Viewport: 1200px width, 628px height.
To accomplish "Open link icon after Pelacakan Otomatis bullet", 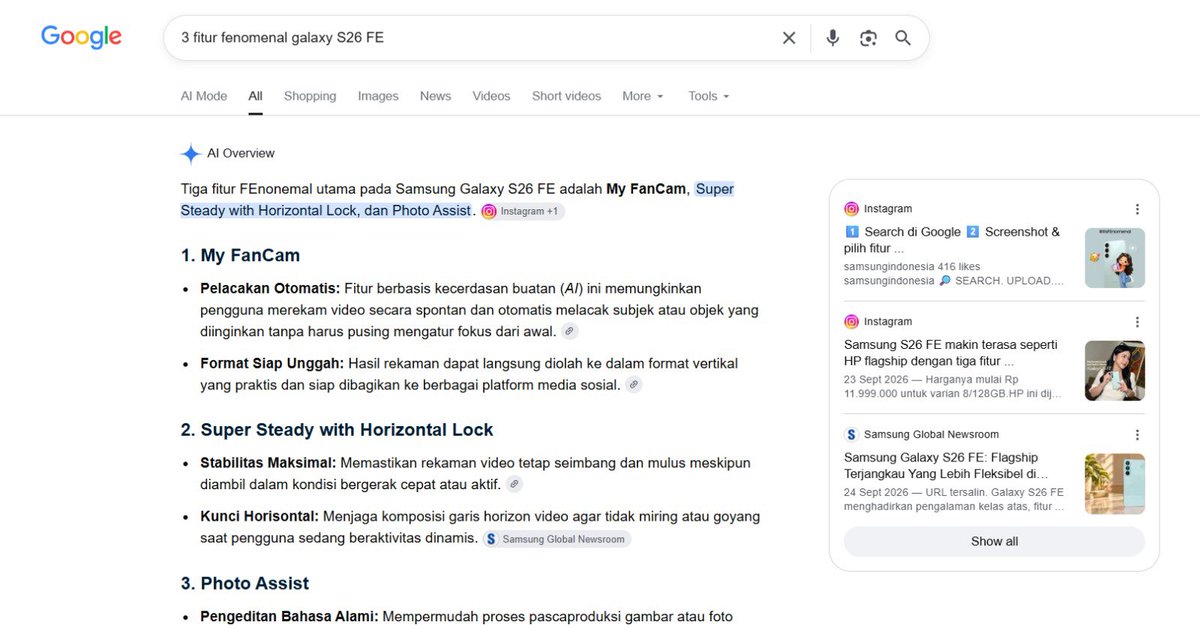I will 569,331.
